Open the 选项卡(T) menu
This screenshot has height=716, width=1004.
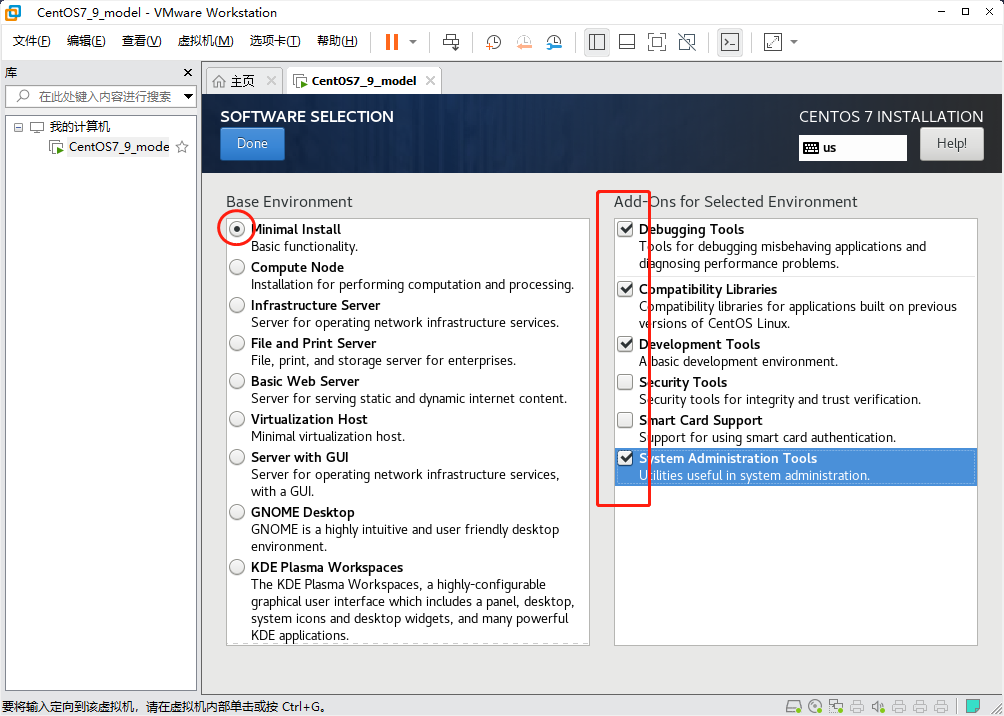pos(275,42)
